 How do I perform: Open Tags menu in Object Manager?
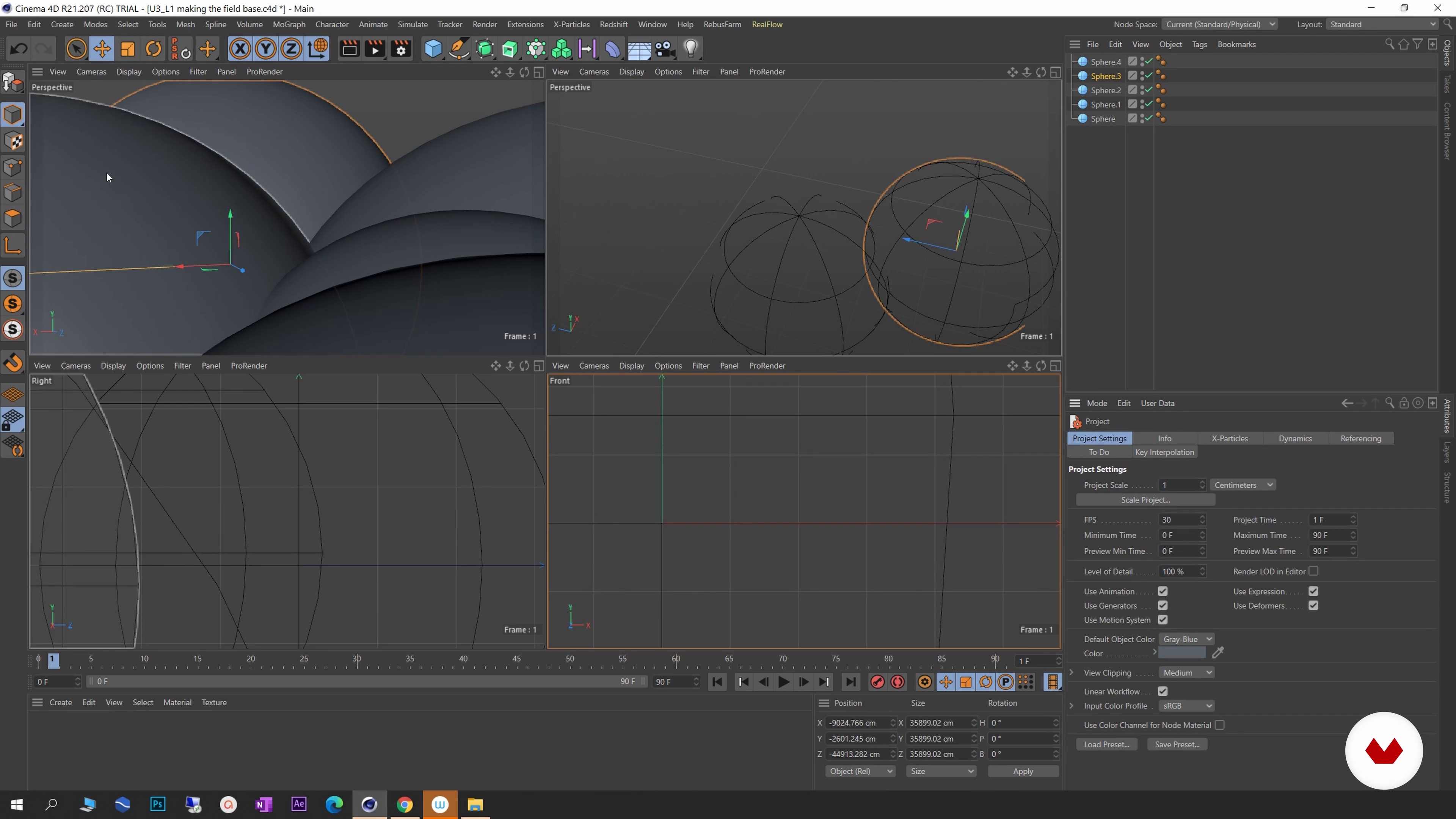[x=1199, y=44]
